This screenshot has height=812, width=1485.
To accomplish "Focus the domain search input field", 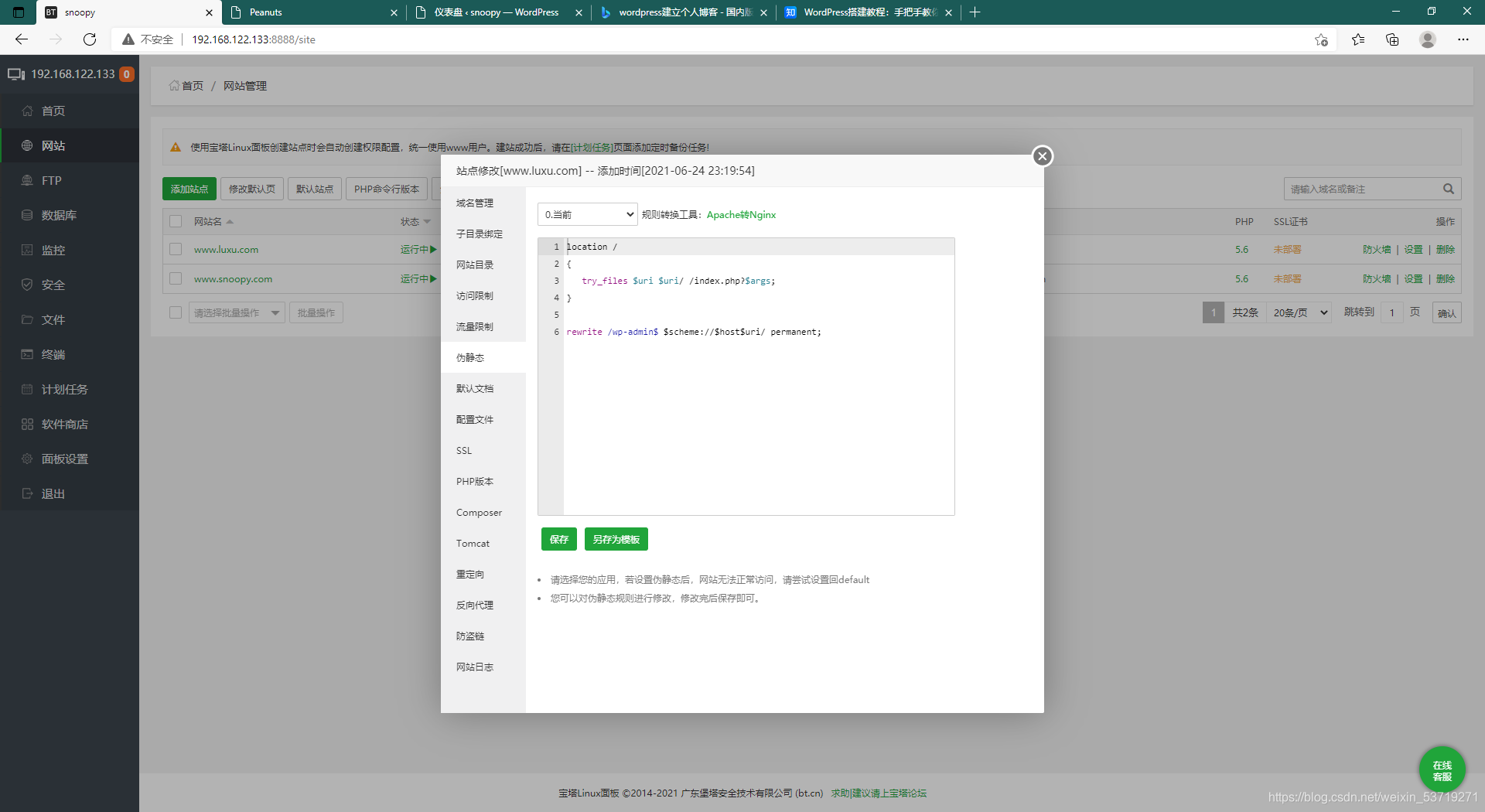I will click(1361, 189).
